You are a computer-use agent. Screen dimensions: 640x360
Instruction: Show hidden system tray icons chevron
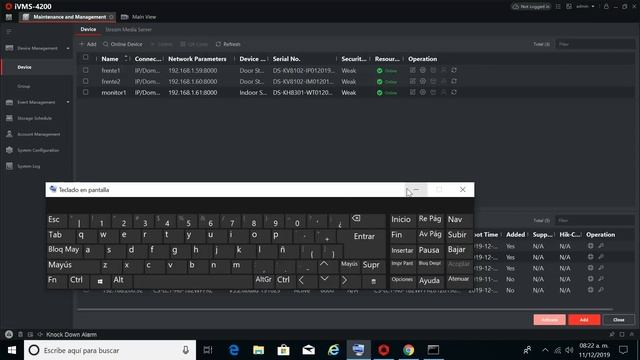545,350
